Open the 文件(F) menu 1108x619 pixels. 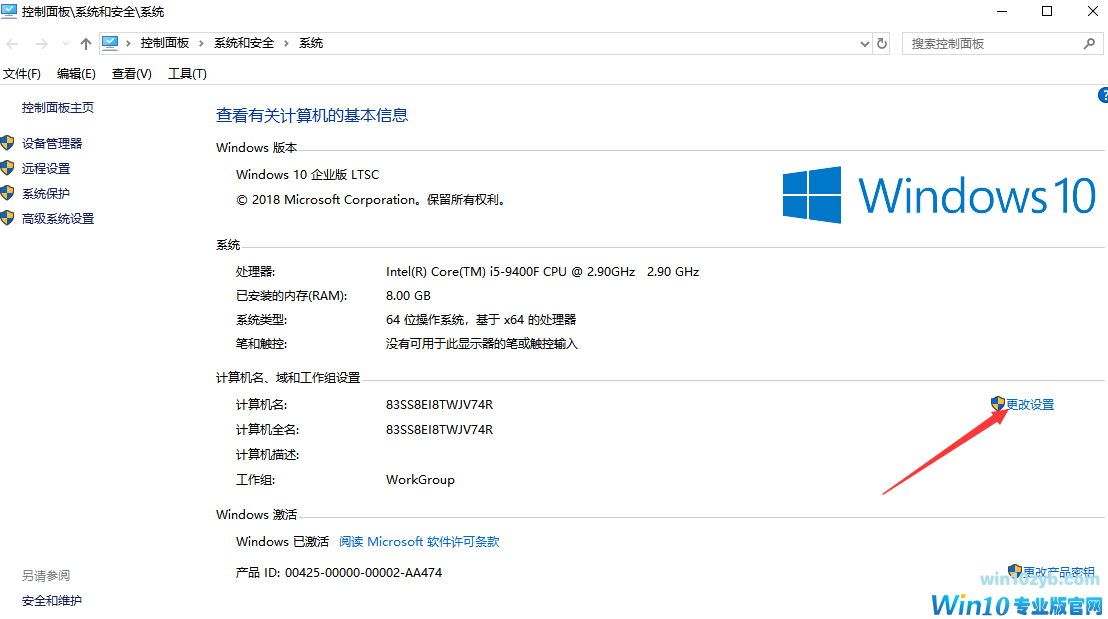coord(22,74)
